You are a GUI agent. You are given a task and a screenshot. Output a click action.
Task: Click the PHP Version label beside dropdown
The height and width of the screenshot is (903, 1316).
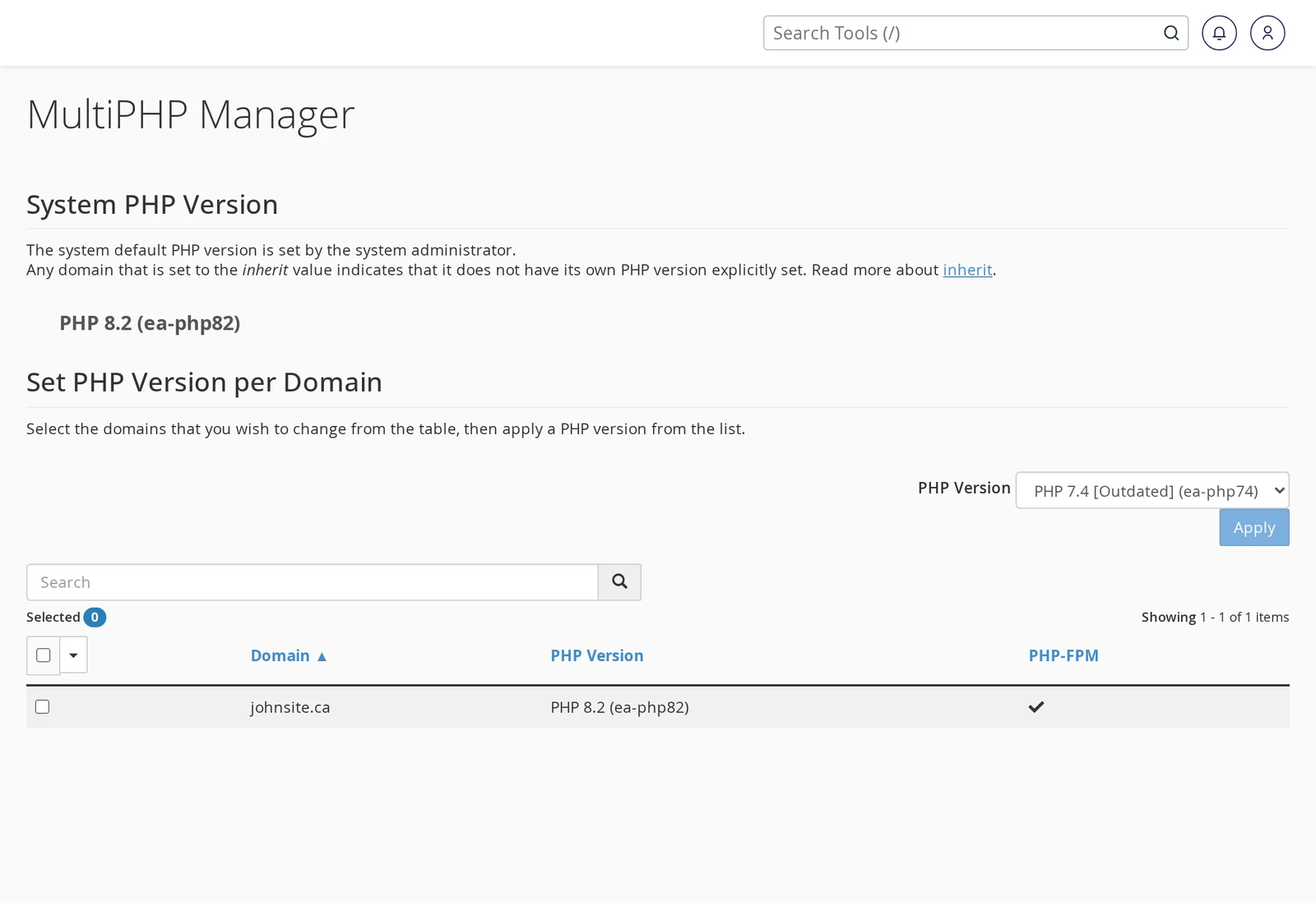click(964, 488)
